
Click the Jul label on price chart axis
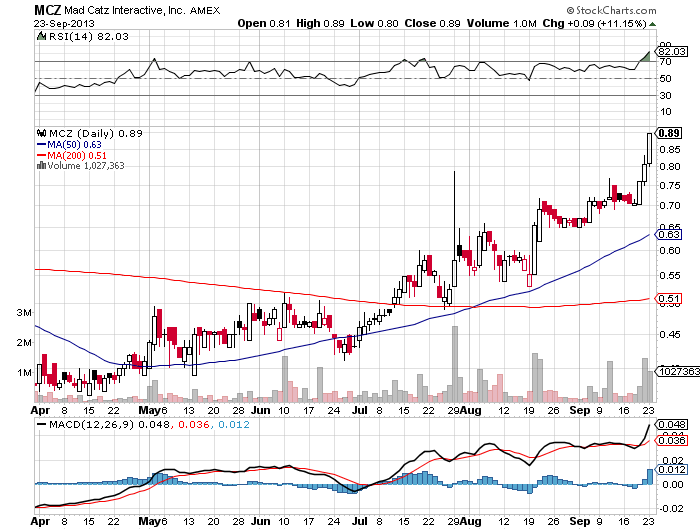pyautogui.click(x=360, y=410)
